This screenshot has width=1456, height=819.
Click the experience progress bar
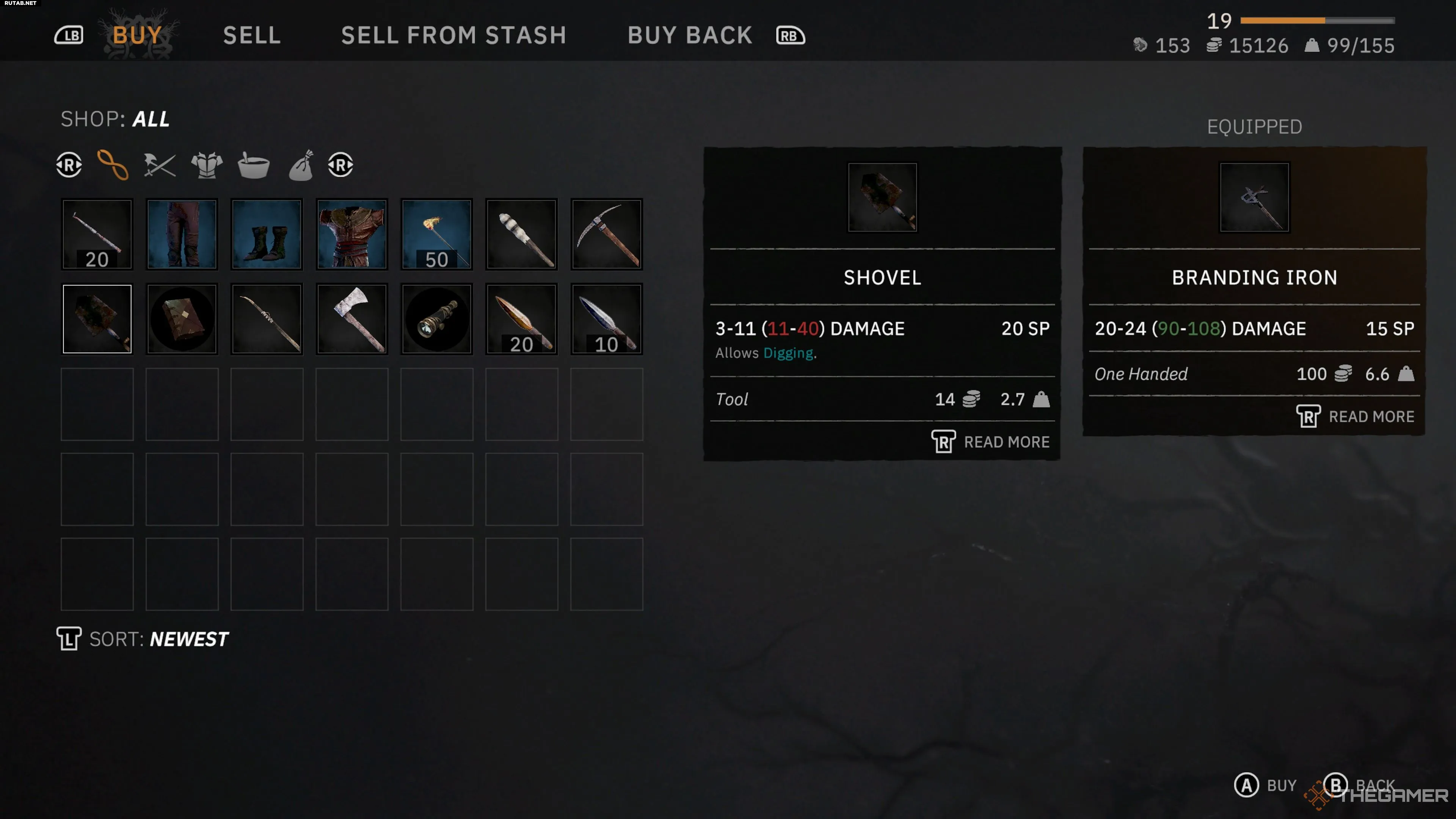pos(1318,20)
